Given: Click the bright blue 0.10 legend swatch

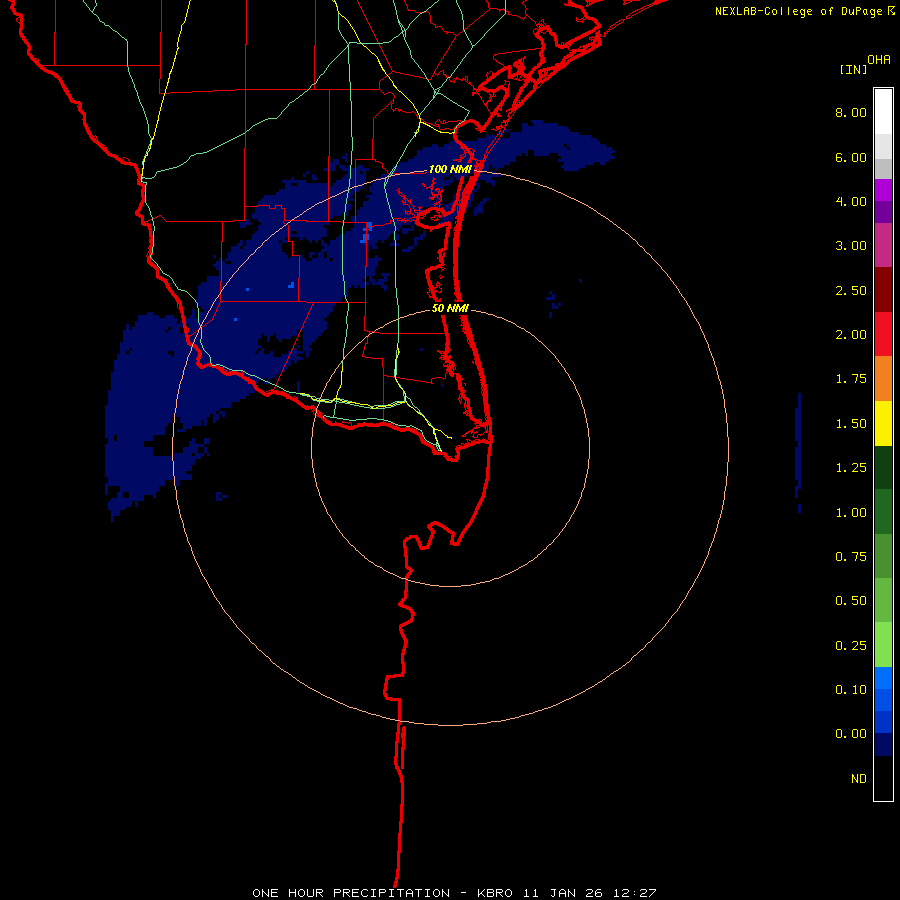Looking at the screenshot, I should [x=883, y=678].
